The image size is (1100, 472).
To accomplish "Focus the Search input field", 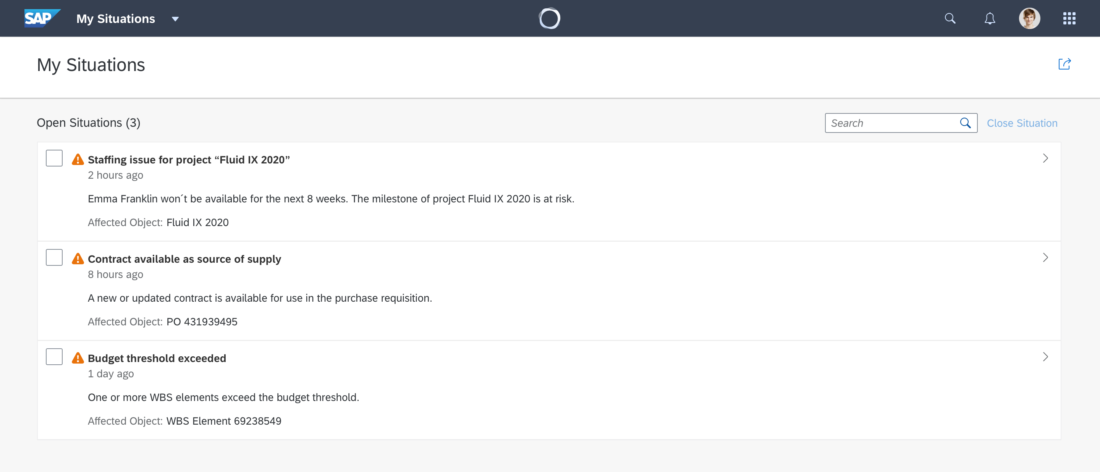I will (x=890, y=123).
